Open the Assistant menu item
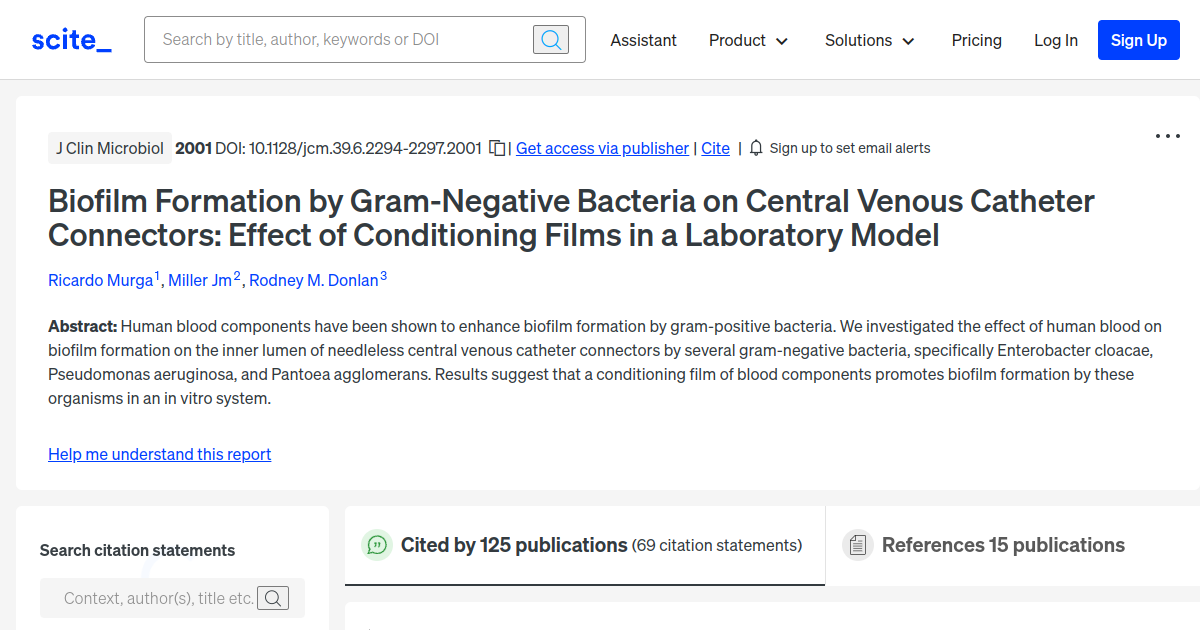This screenshot has height=630, width=1200. [x=643, y=40]
